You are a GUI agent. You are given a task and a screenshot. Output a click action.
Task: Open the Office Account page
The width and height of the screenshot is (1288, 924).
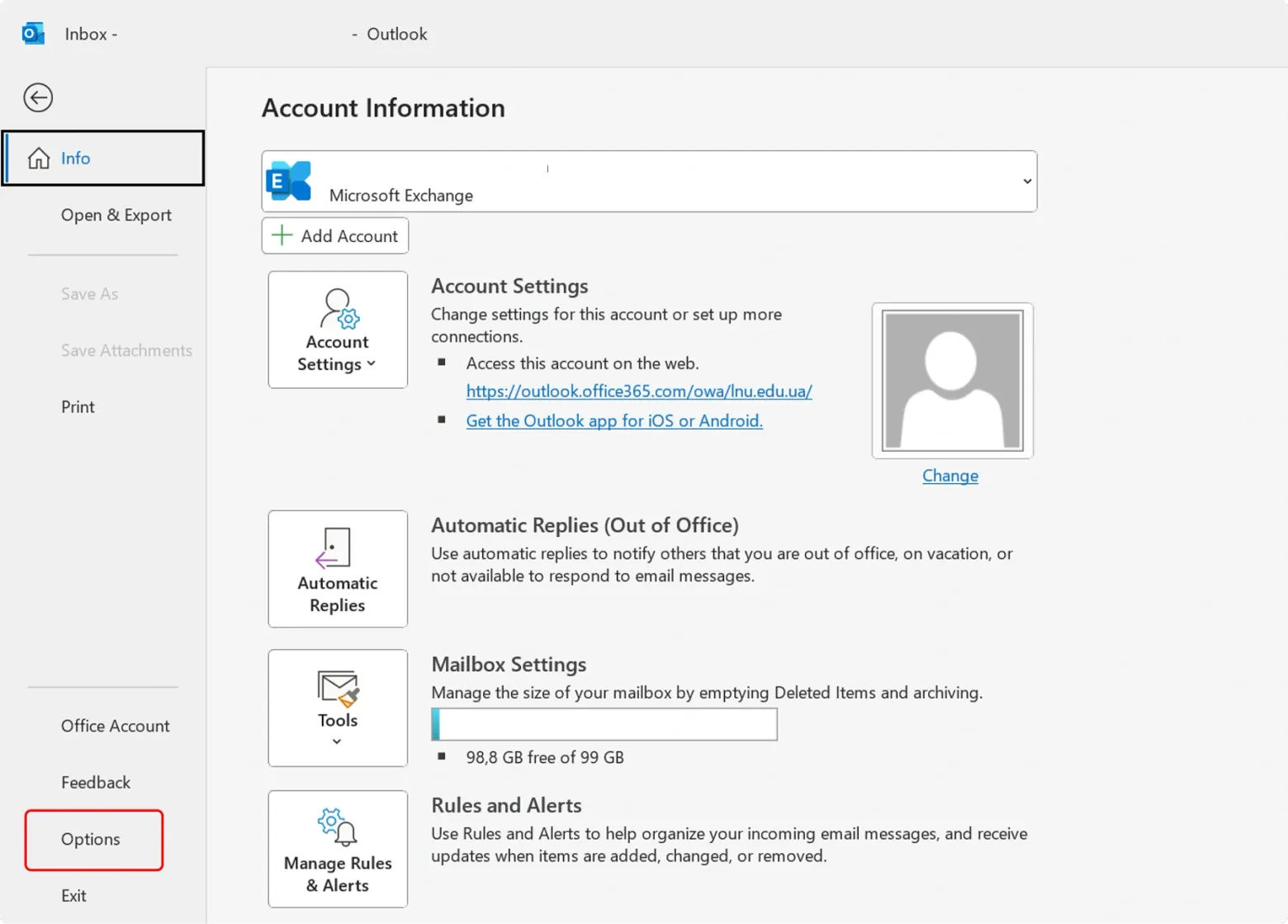(115, 726)
